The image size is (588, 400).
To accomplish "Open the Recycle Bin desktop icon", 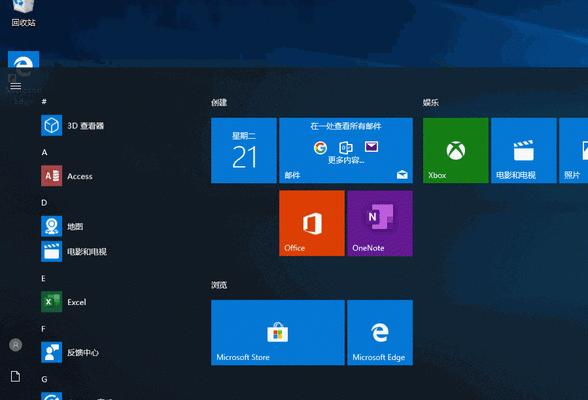I will pos(23,13).
